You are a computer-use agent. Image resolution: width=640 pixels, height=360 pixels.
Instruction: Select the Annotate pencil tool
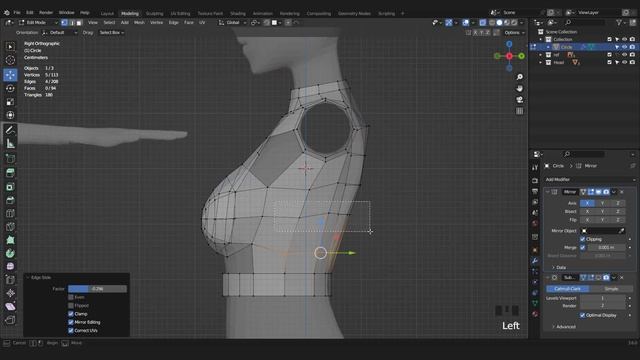pyautogui.click(x=10, y=130)
